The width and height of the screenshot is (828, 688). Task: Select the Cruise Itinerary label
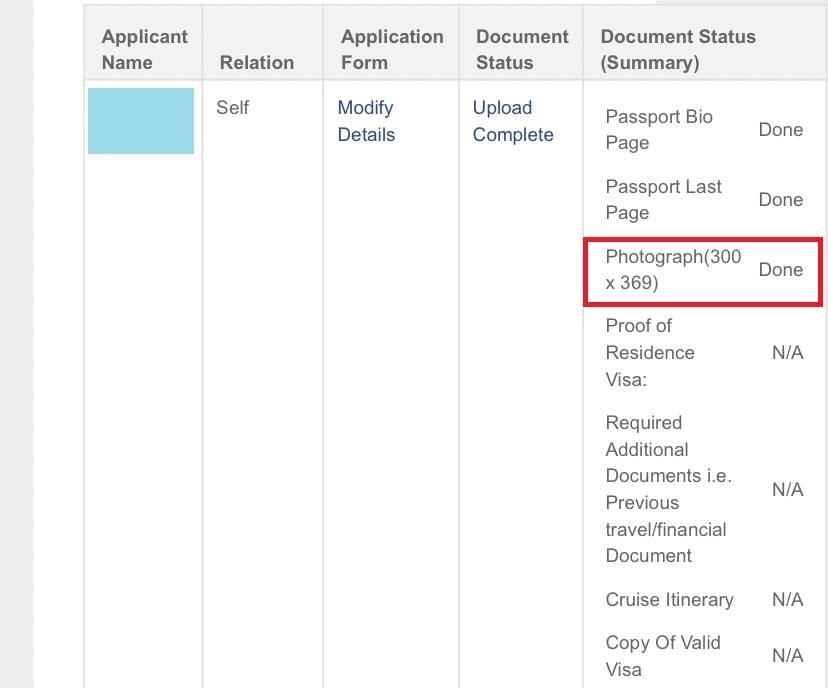pyautogui.click(x=669, y=600)
